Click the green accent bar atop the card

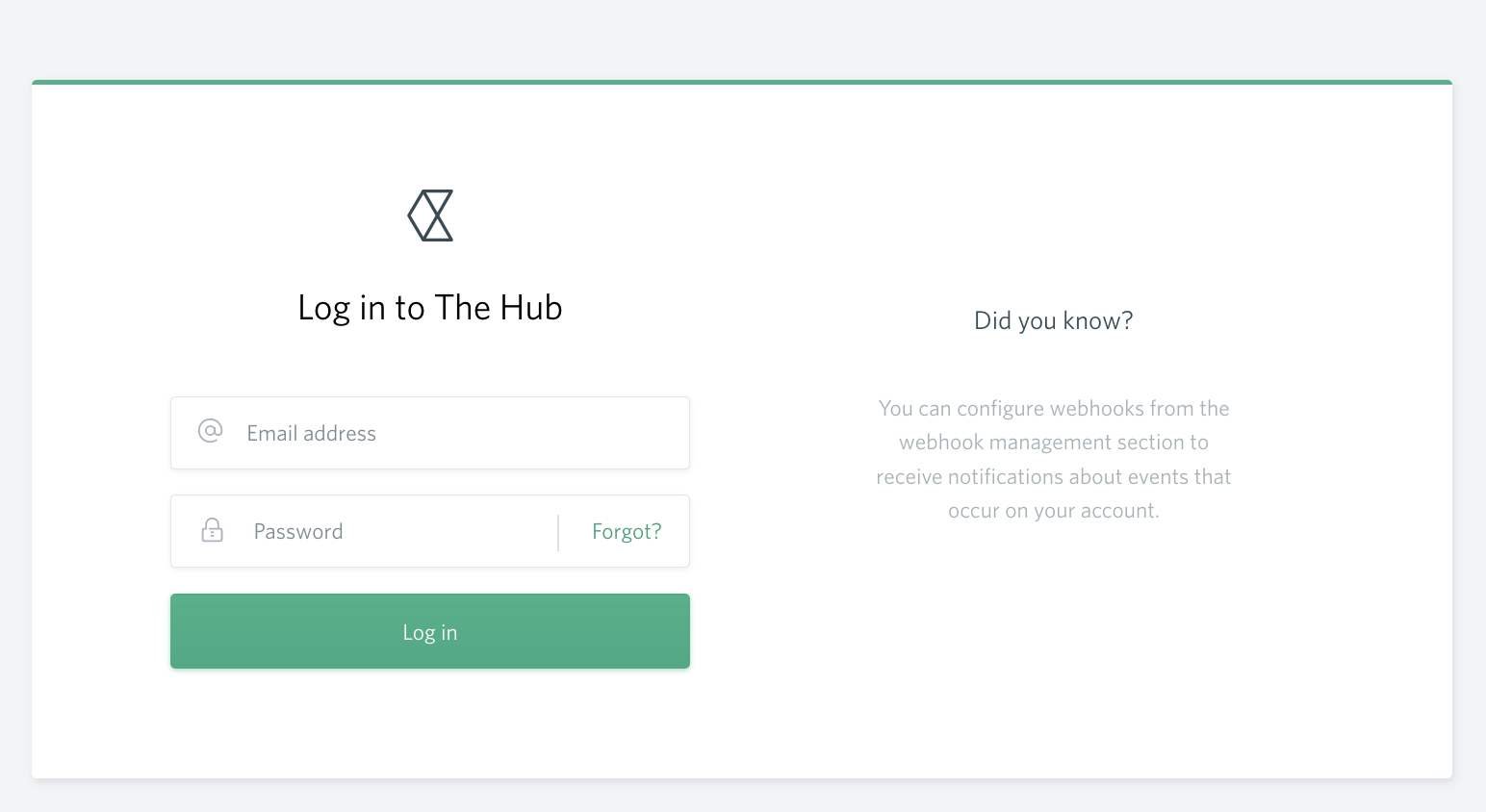click(x=741, y=82)
